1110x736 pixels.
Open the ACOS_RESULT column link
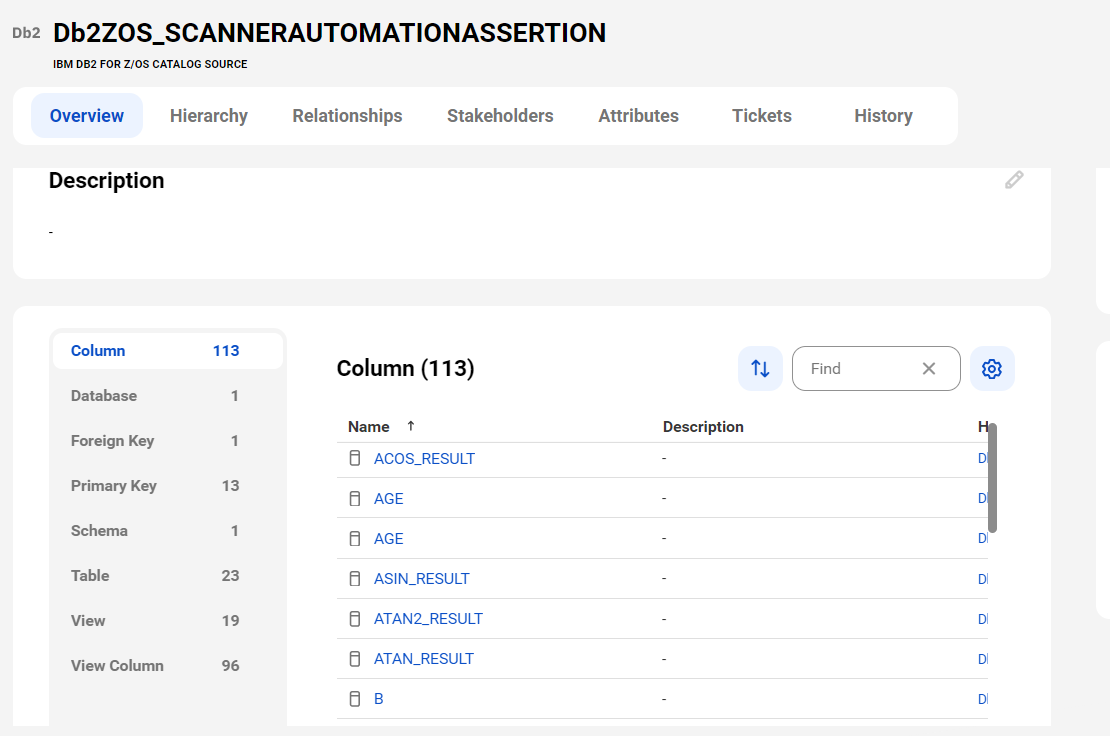pyautogui.click(x=424, y=459)
